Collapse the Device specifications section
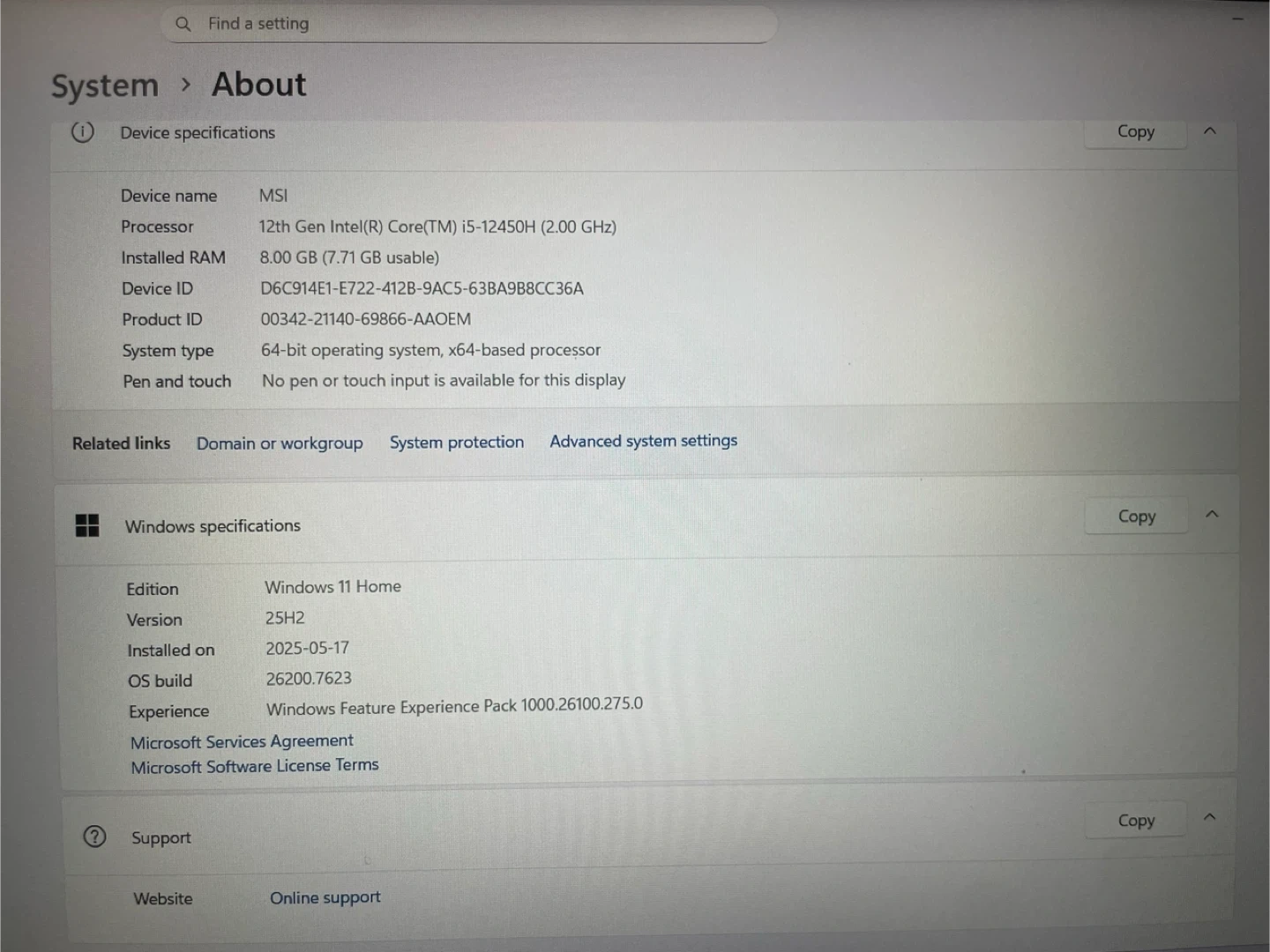The image size is (1270, 952). click(1210, 130)
